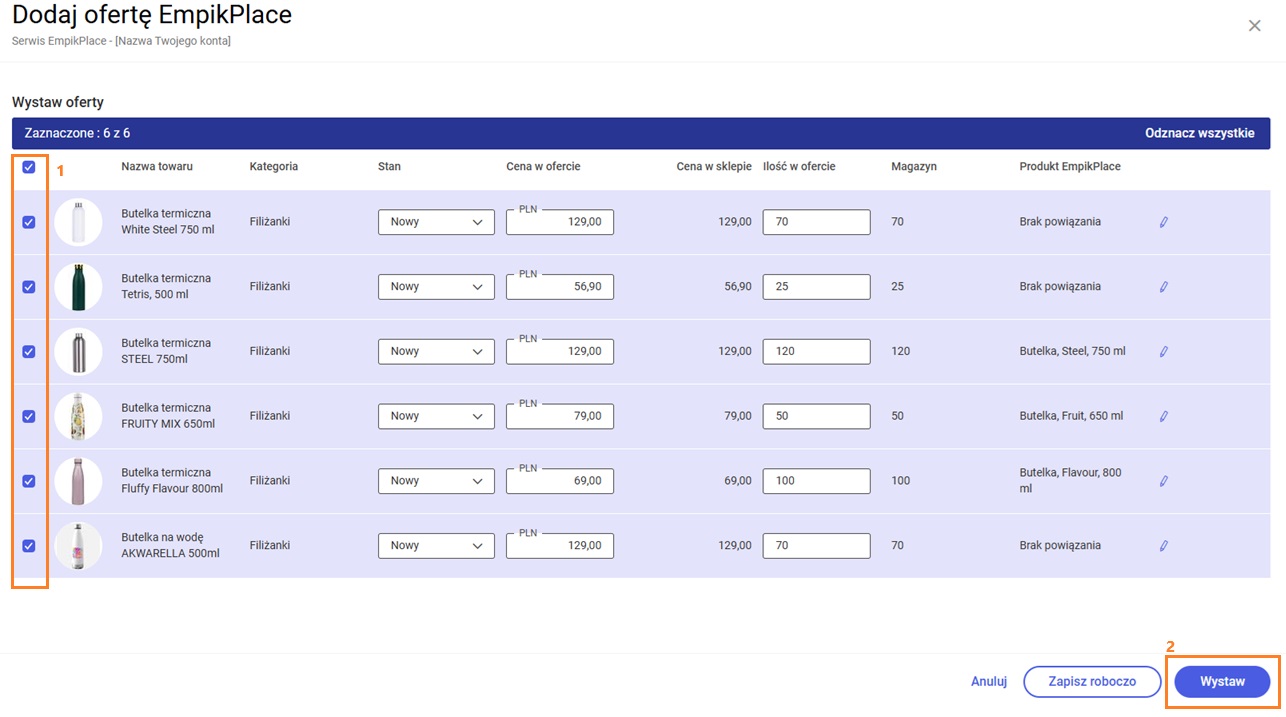The height and width of the screenshot is (717, 1286).
Task: Click product name Butelka na wodę AKWARELLA 500ml
Action: pyautogui.click(x=170, y=545)
